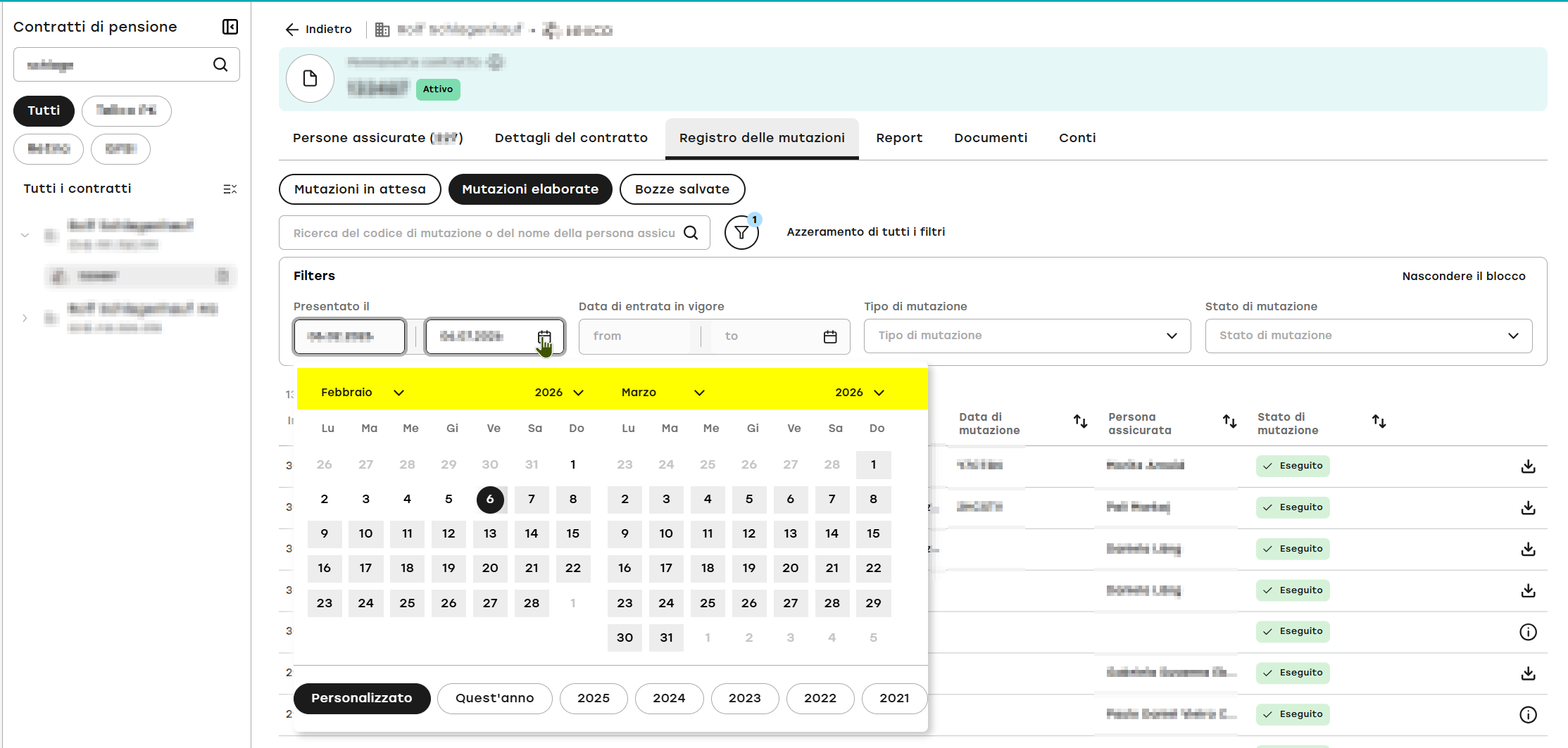Pick March 18 in calendar
Viewport: 1568px width, 748px height.
pyautogui.click(x=708, y=569)
